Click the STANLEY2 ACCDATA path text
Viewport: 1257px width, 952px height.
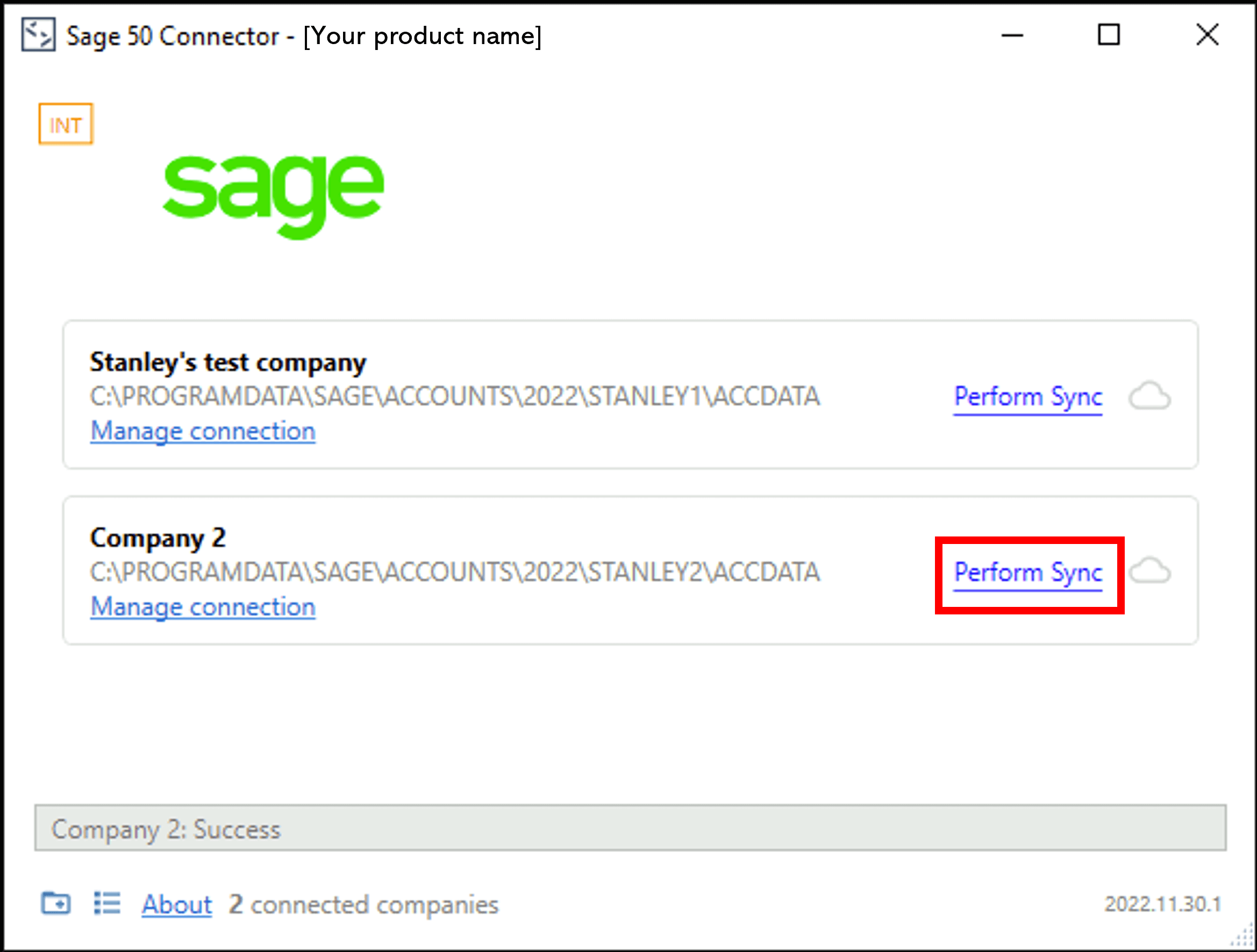[x=455, y=572]
